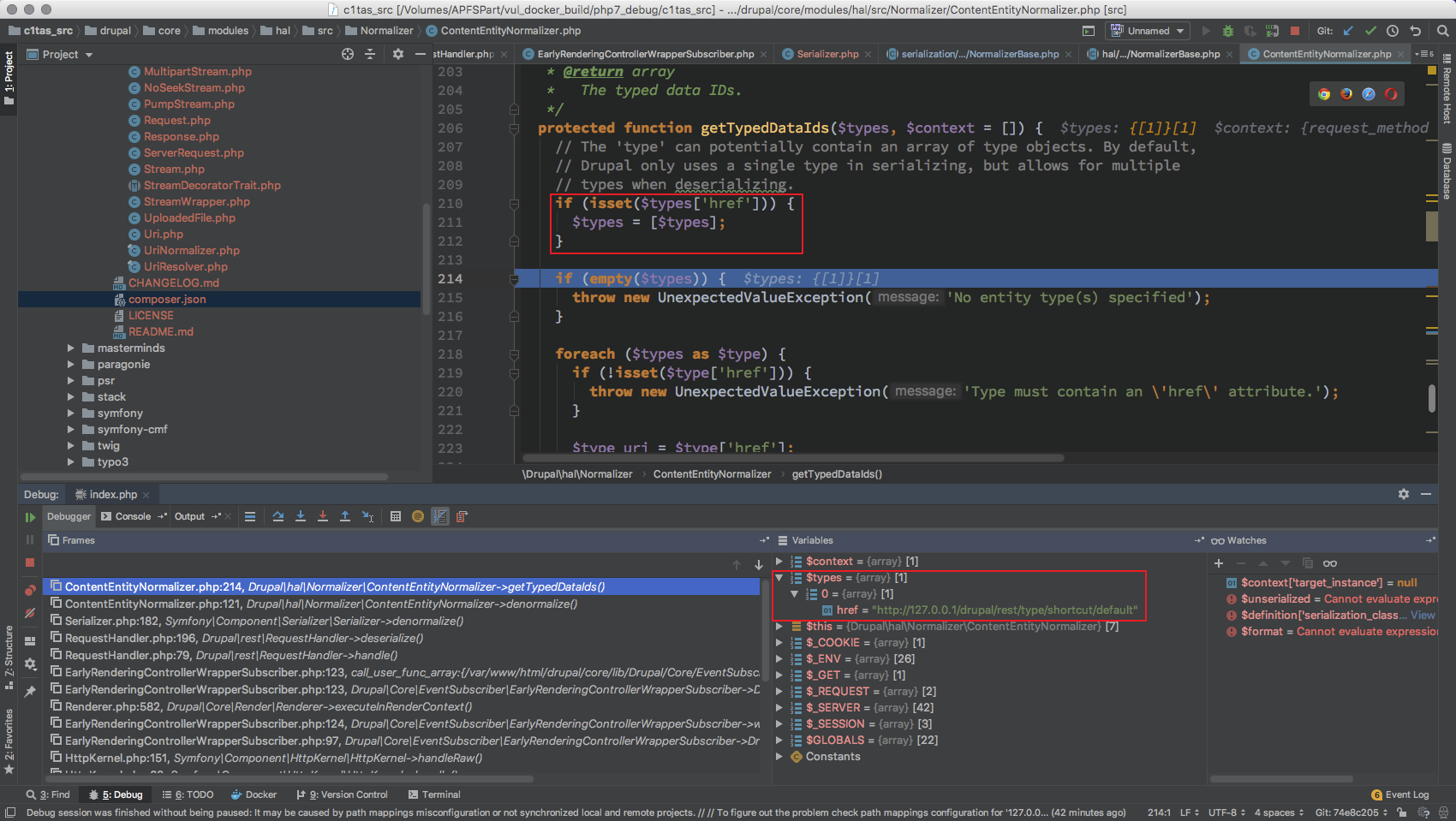
Task: Open the Terminal tool window button
Action: [x=434, y=794]
